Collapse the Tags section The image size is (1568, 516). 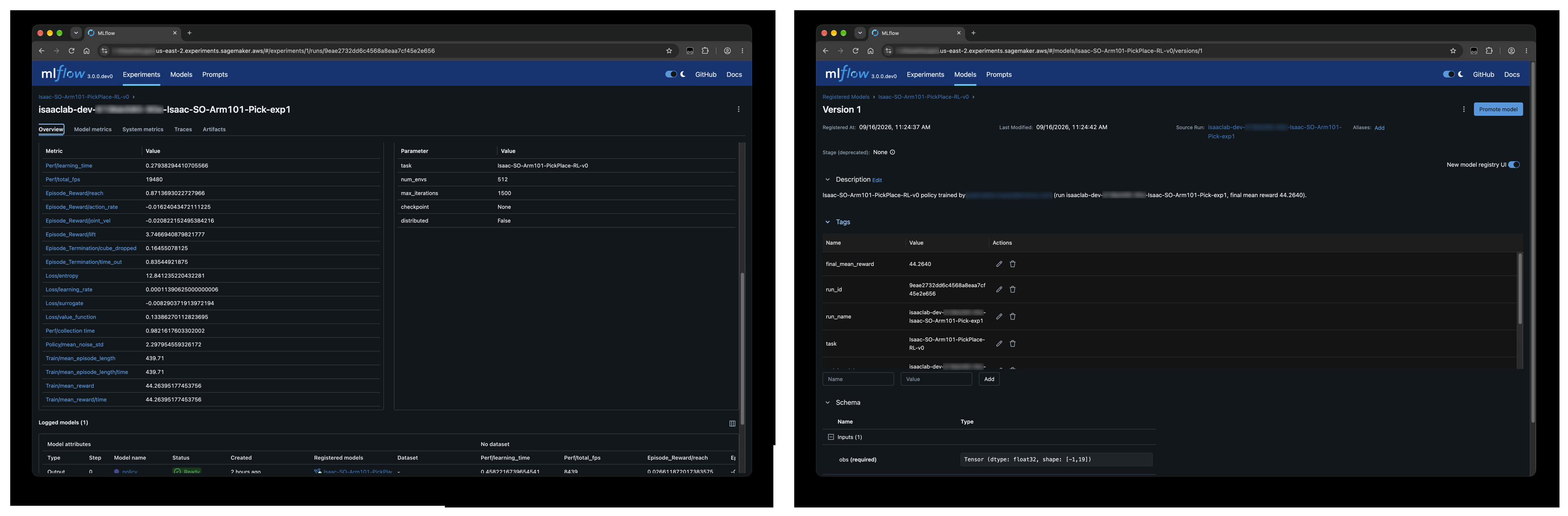pyautogui.click(x=827, y=222)
